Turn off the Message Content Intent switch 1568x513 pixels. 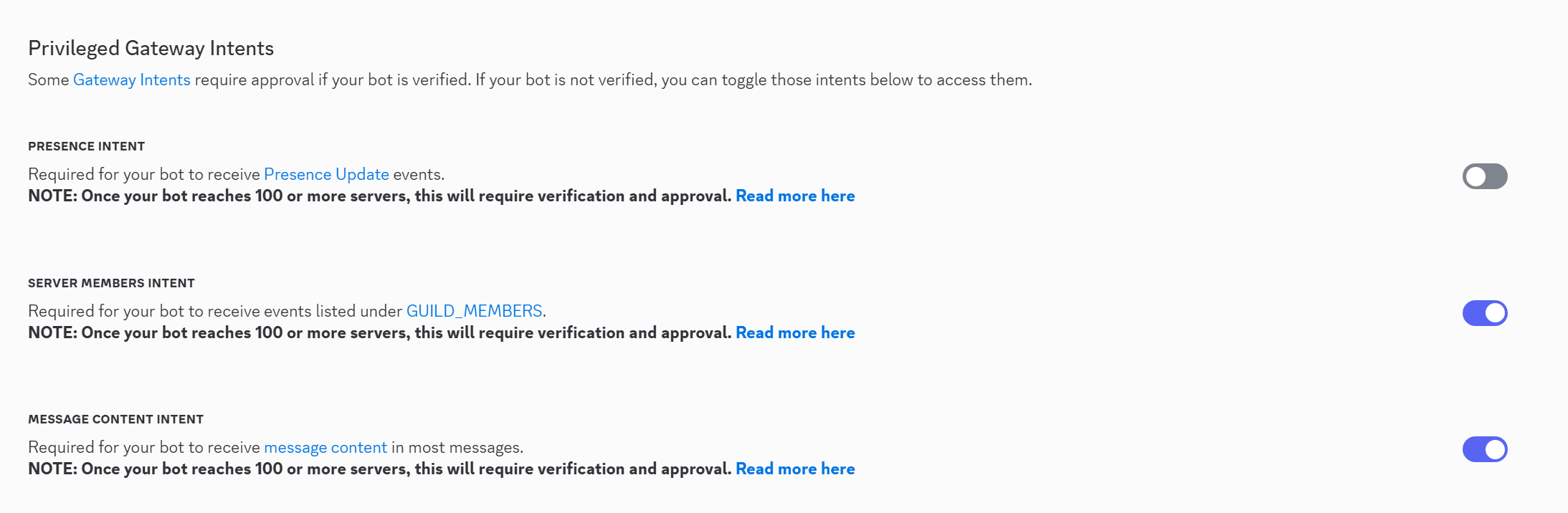(1484, 449)
